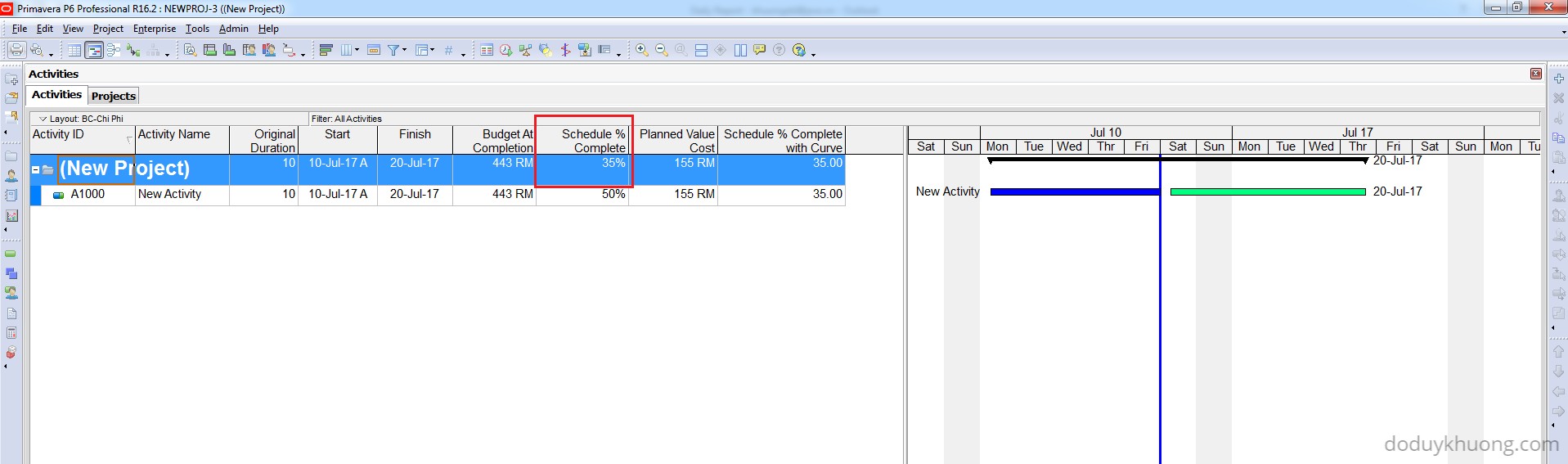Open the Layout: BC-Chi Phi options dropdown
The height and width of the screenshot is (464, 1568).
(x=44, y=119)
